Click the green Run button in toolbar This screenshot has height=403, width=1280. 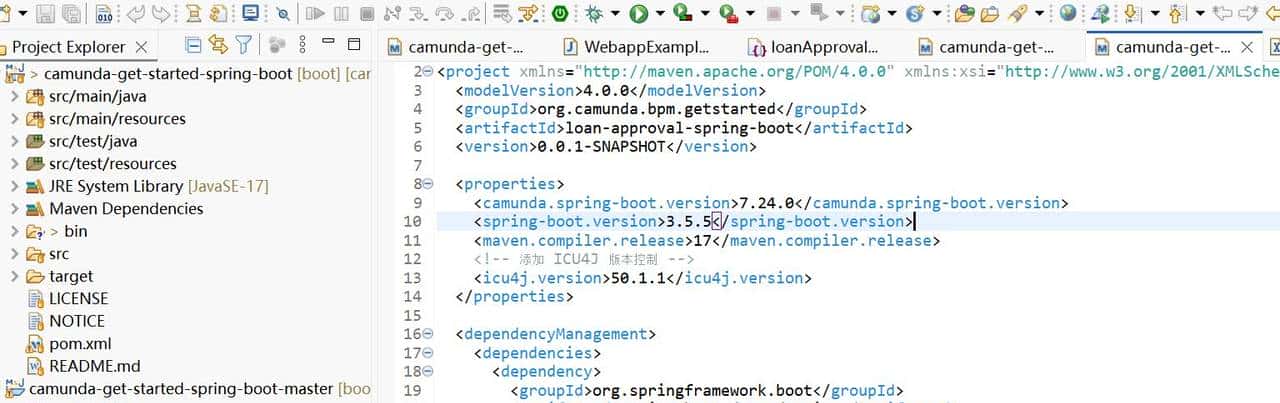point(637,14)
